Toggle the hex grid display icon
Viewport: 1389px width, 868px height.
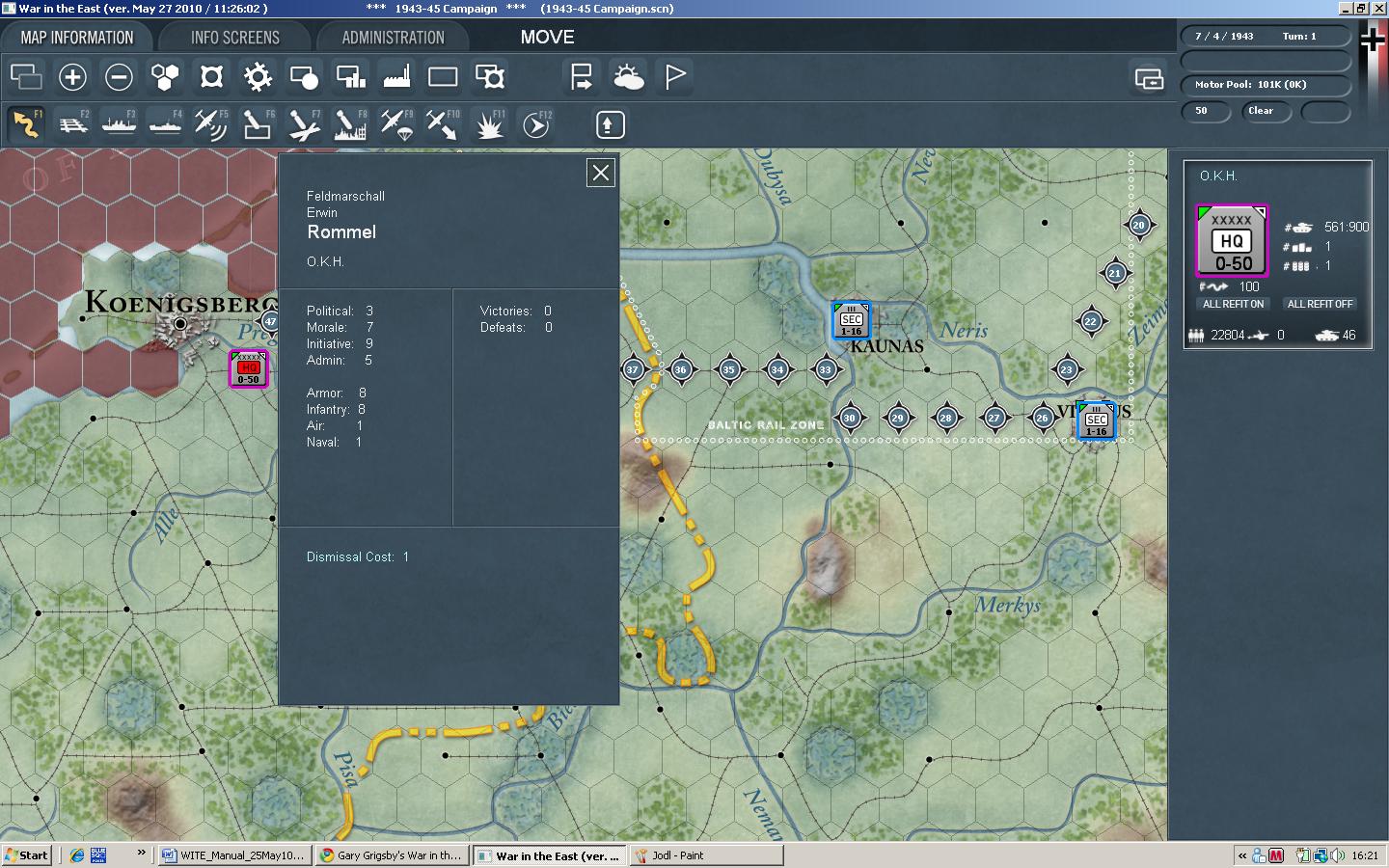pos(165,77)
